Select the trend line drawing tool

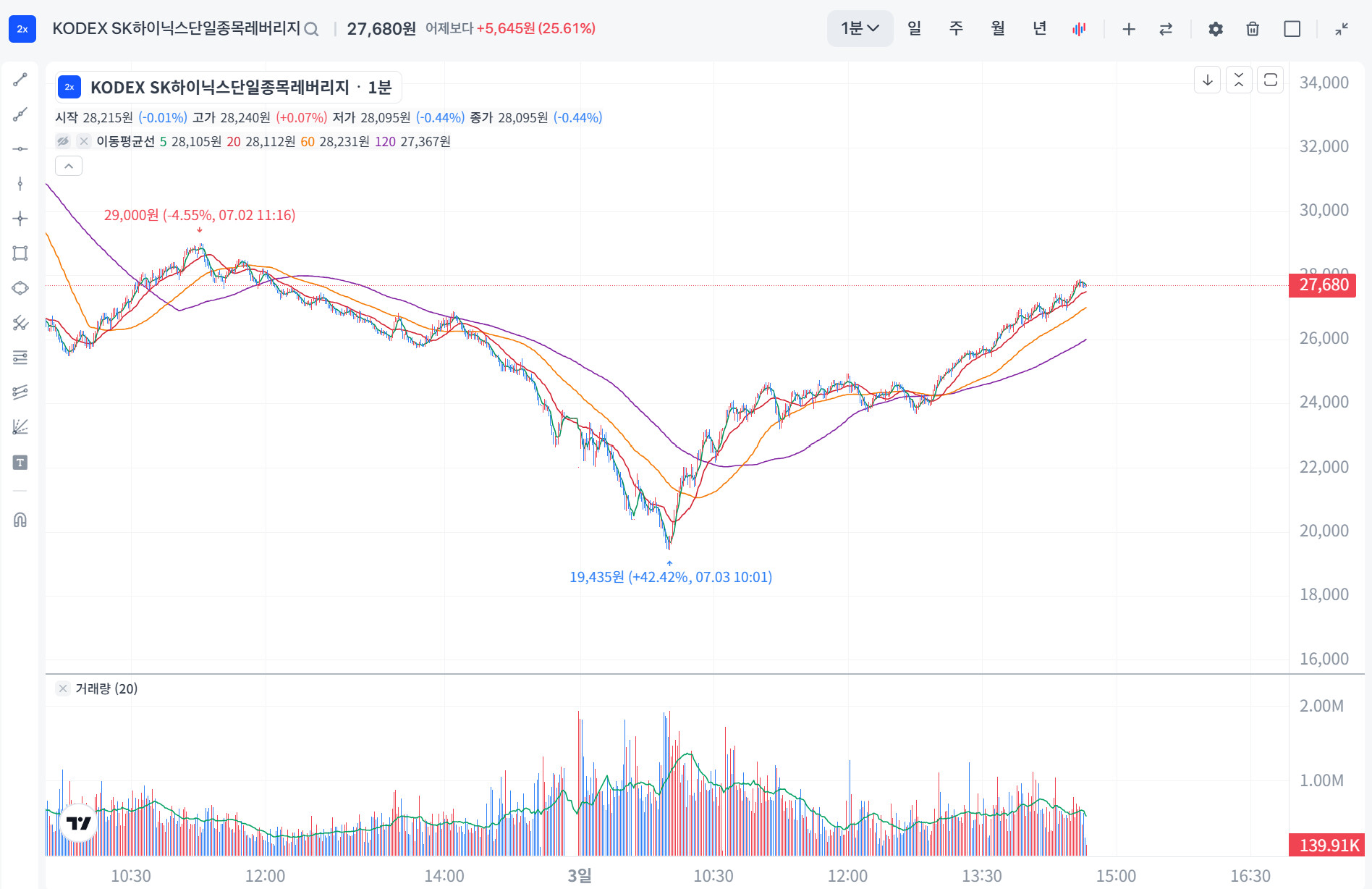20,80
